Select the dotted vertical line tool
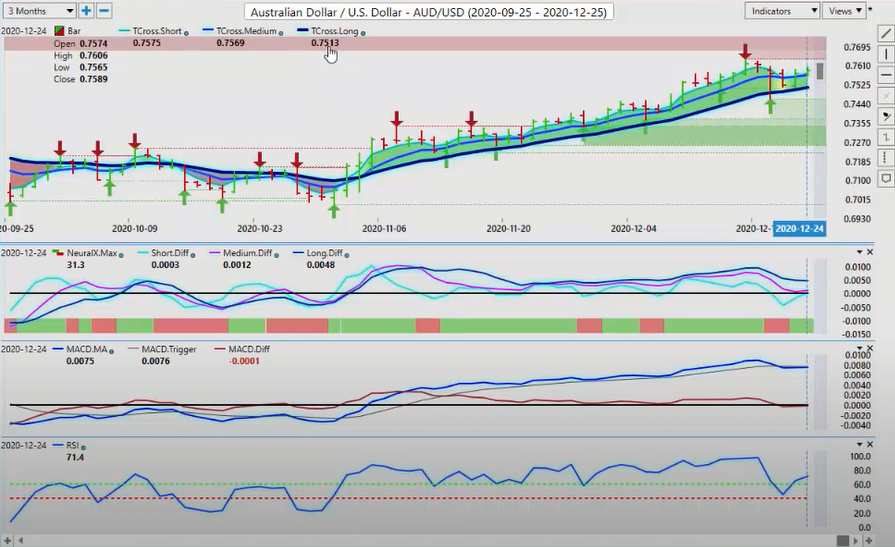Screen dimensions: 895x547 pos(886,158)
